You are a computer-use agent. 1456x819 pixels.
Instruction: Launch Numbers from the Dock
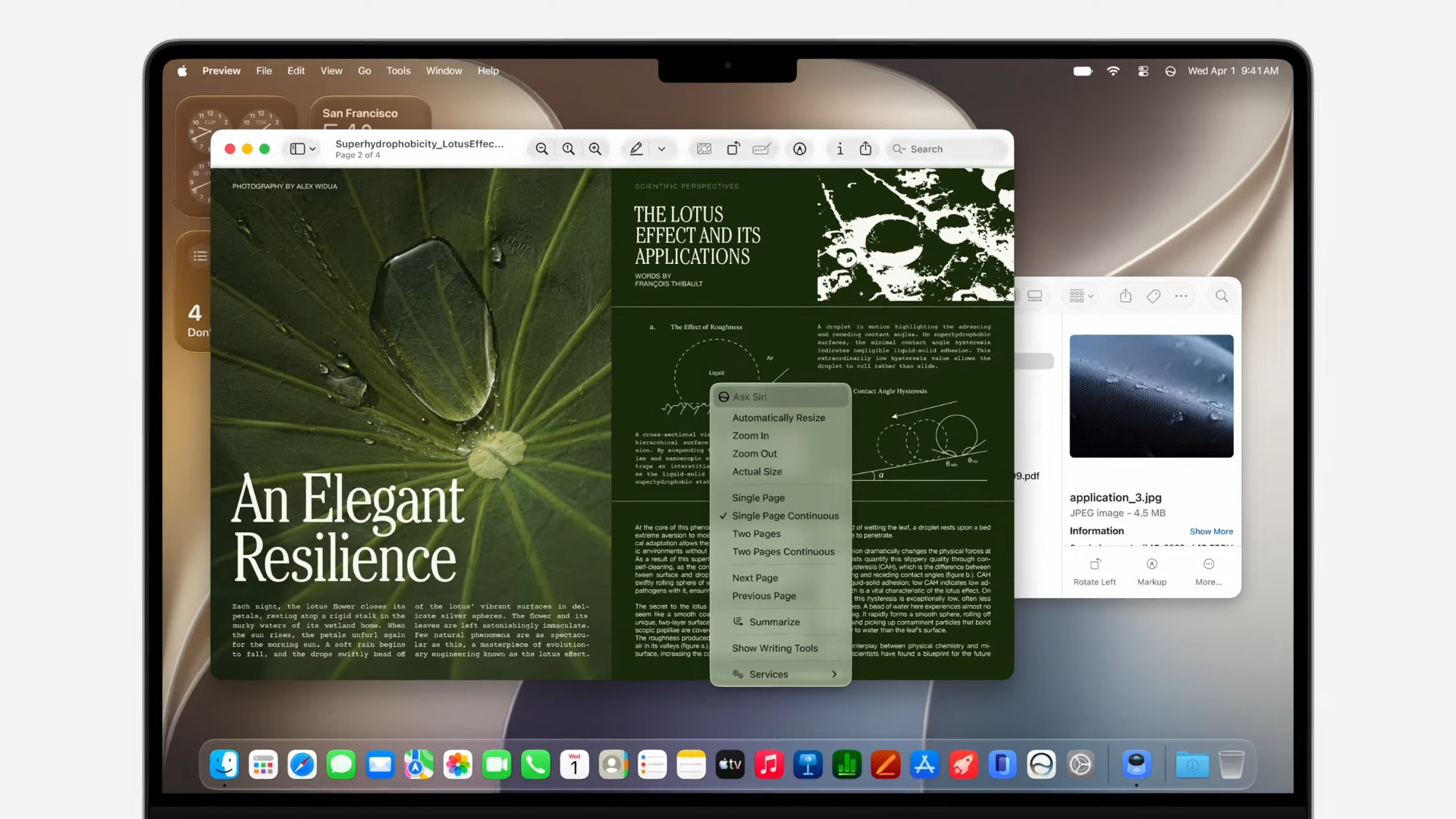[847, 764]
